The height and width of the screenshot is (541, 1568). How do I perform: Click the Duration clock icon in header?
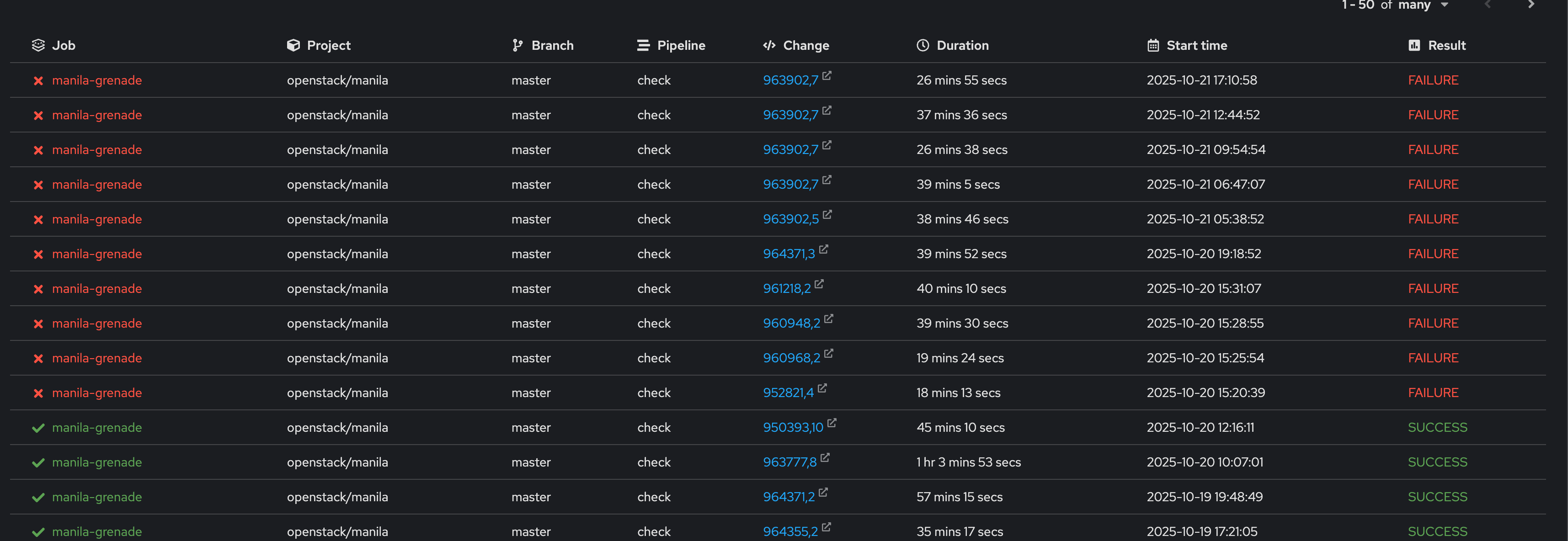[923, 45]
